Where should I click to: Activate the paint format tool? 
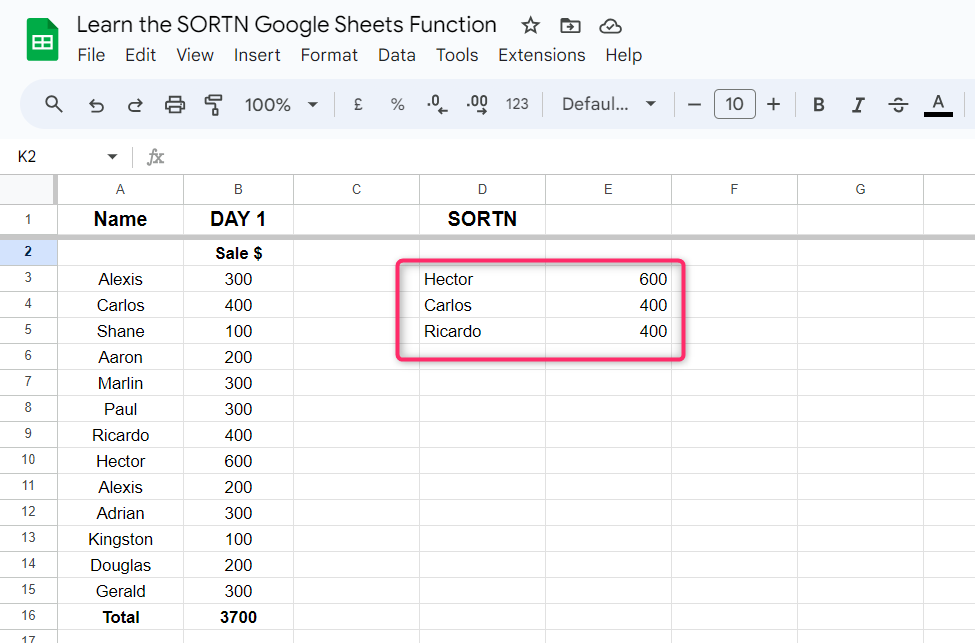pos(214,104)
